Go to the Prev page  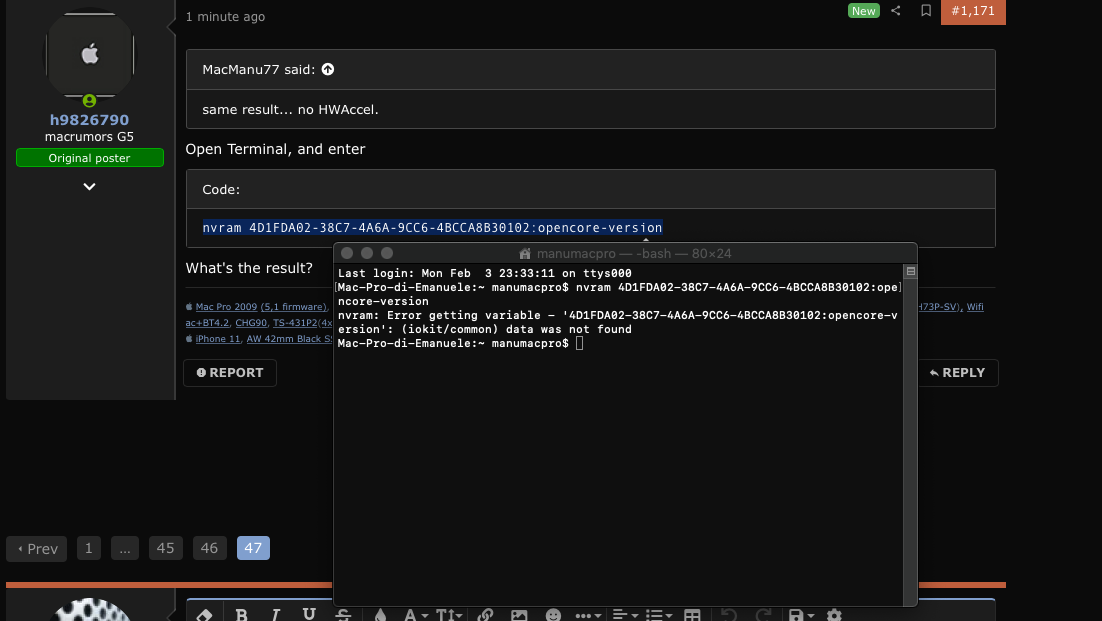click(x=37, y=548)
